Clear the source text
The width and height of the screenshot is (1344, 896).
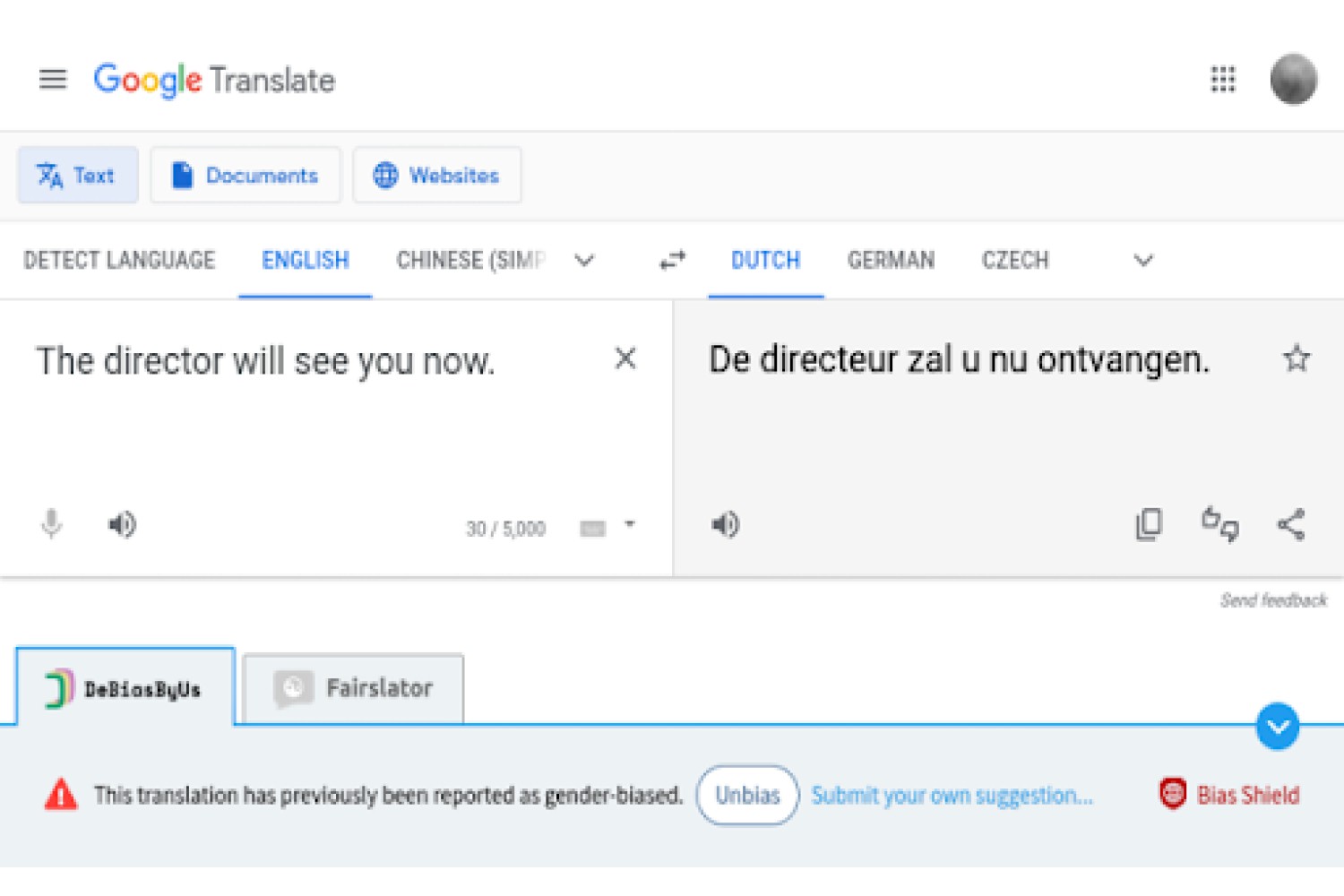(x=625, y=358)
